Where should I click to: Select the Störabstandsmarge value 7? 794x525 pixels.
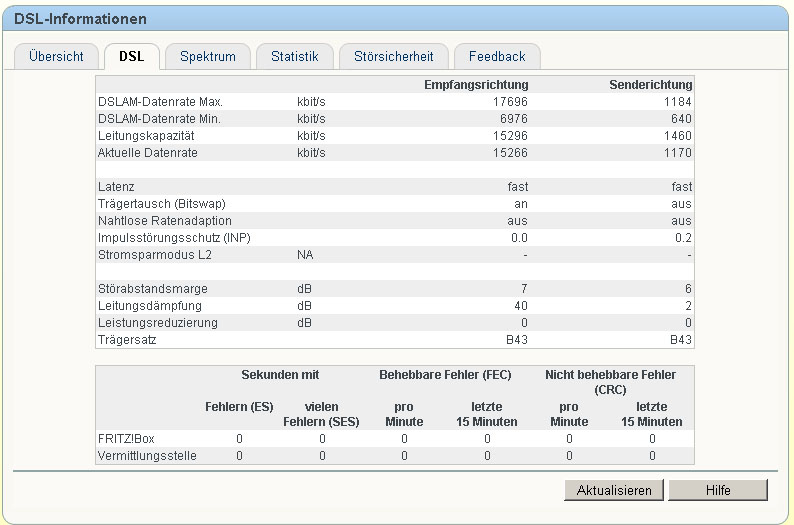[x=524, y=289]
